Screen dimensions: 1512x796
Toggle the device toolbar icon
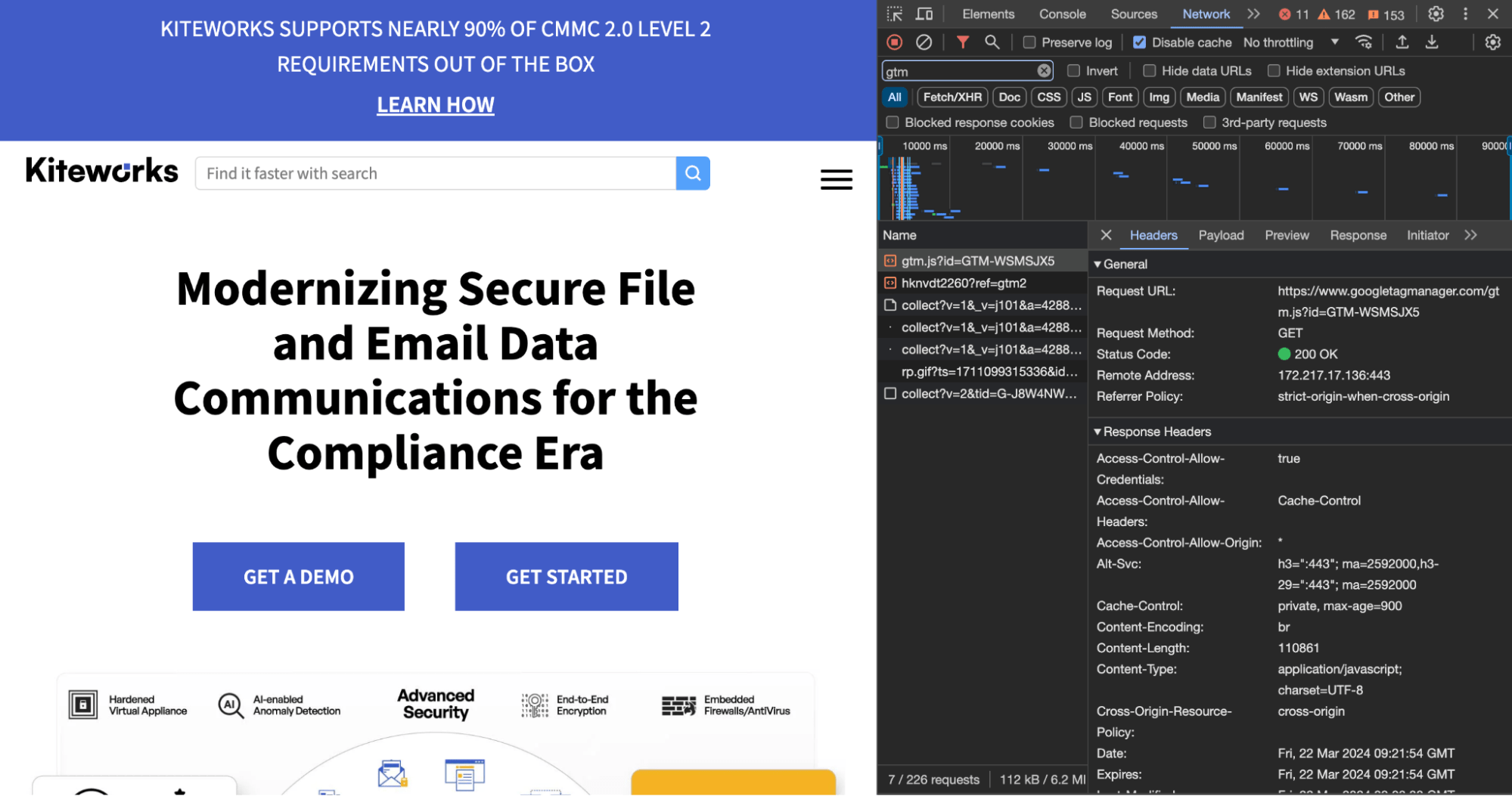924,14
